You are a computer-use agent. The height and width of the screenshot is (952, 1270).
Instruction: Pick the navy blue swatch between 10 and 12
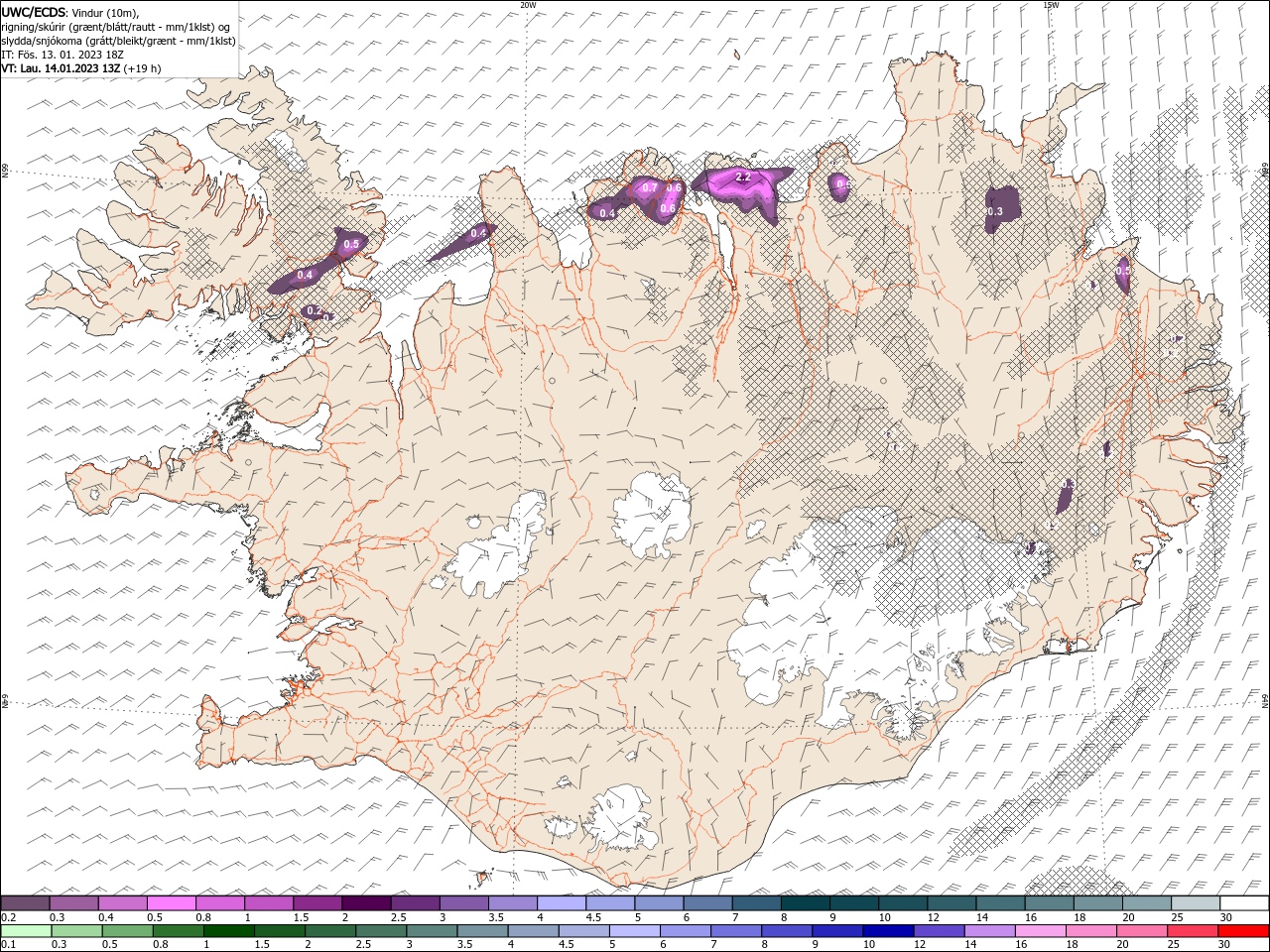887,931
